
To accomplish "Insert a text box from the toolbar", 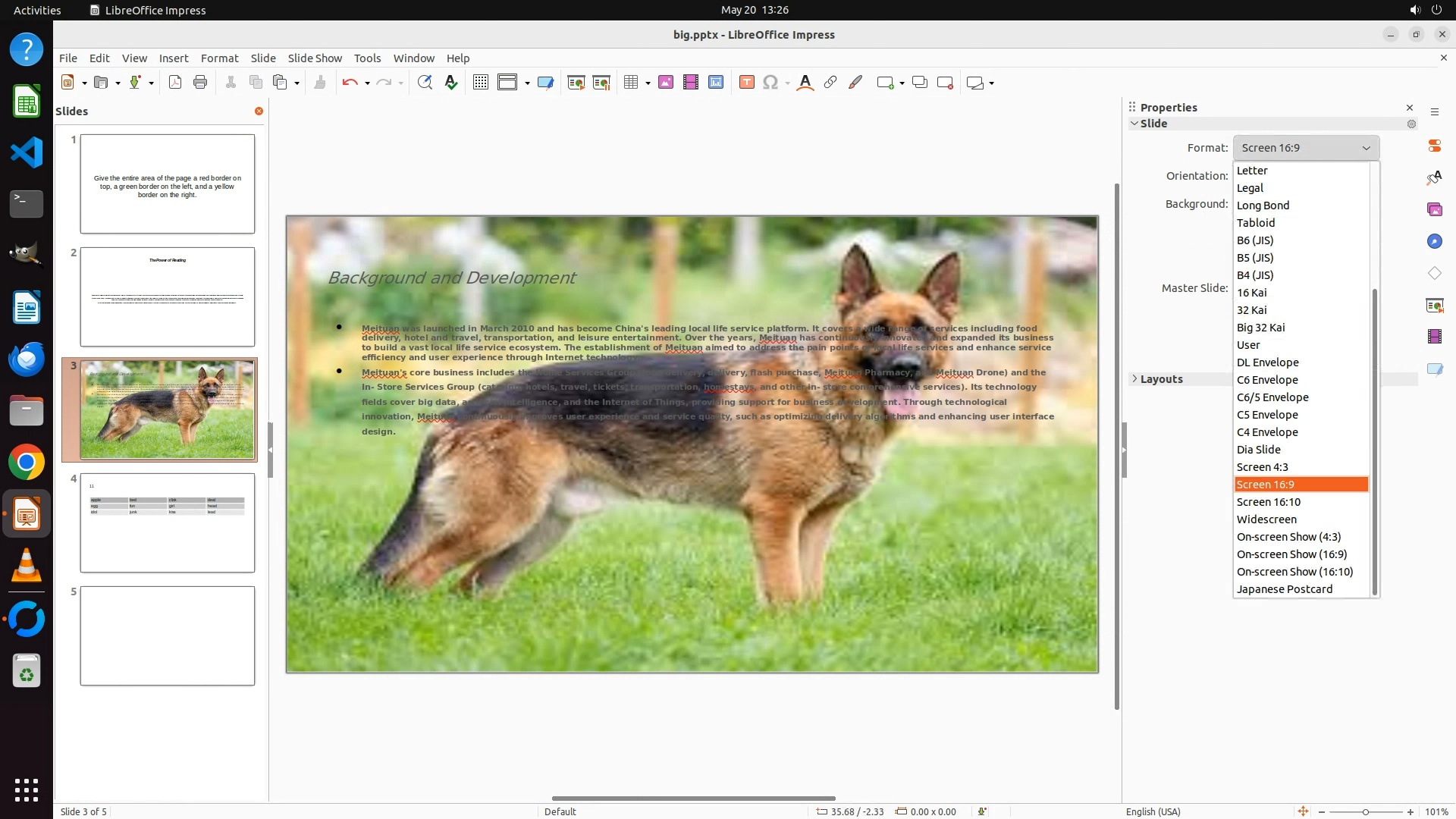I will (x=747, y=83).
